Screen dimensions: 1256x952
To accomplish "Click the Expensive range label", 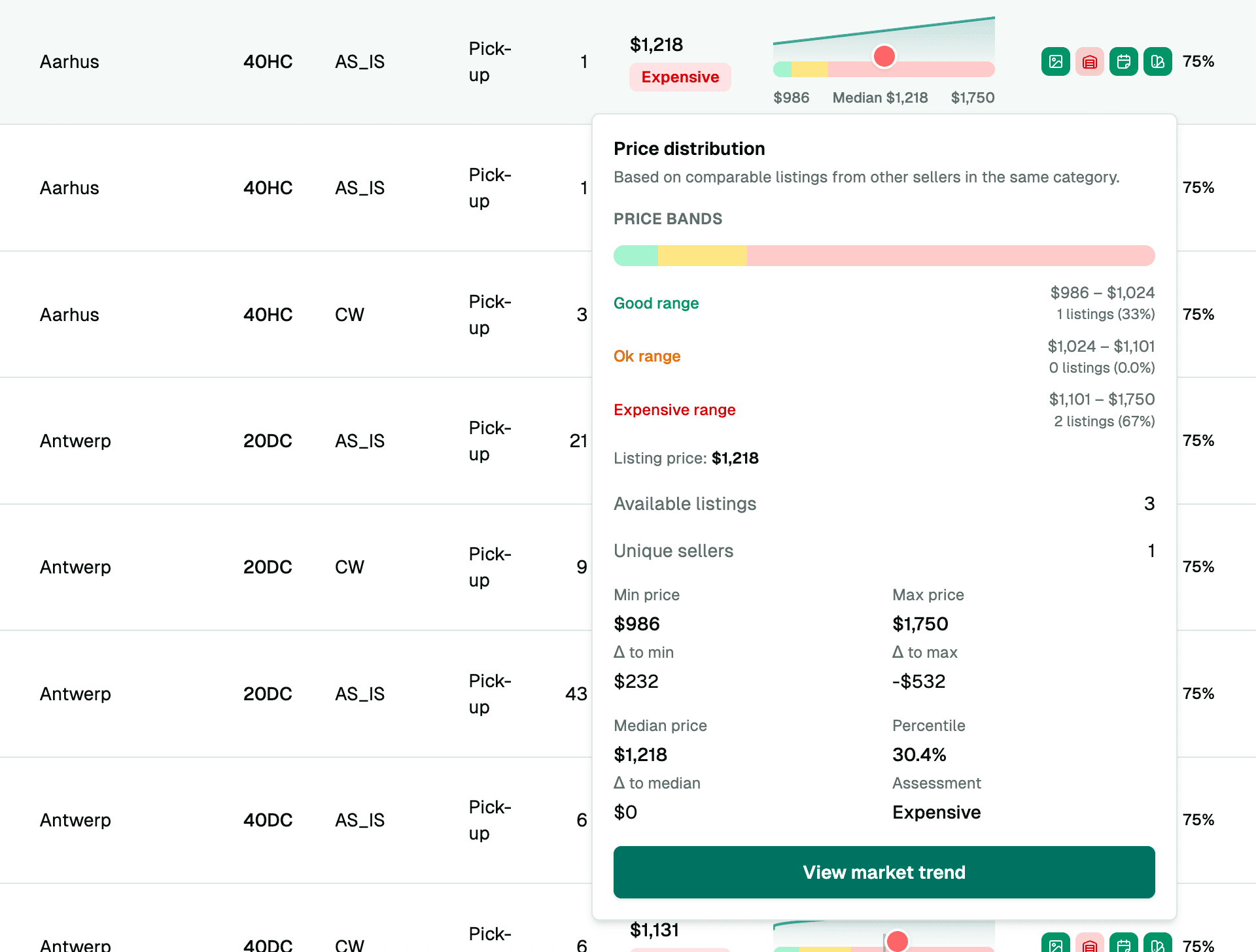I will click(674, 410).
